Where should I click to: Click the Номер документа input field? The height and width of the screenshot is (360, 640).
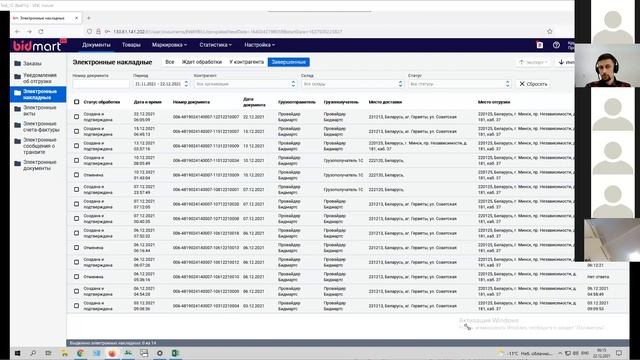click(101, 84)
